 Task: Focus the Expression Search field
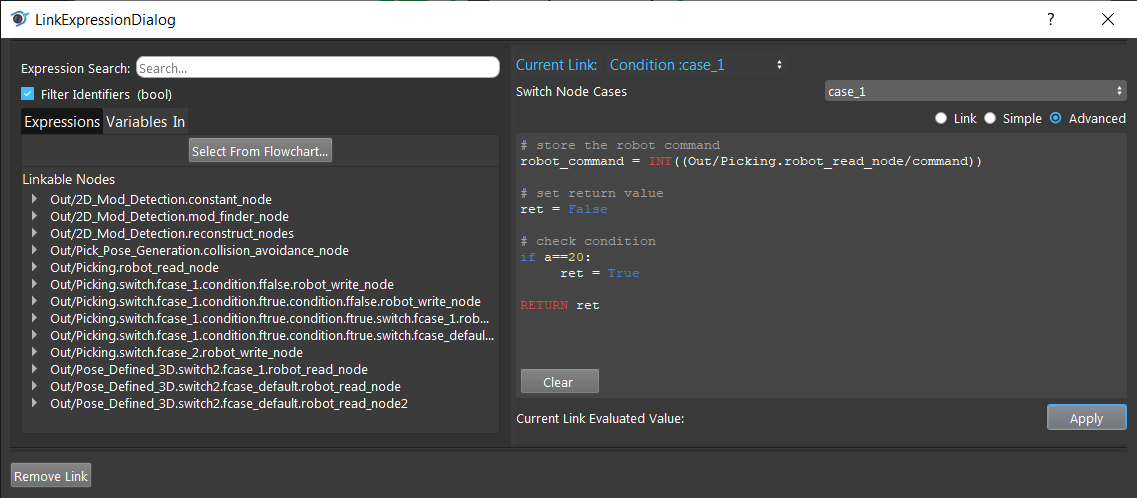(318, 67)
